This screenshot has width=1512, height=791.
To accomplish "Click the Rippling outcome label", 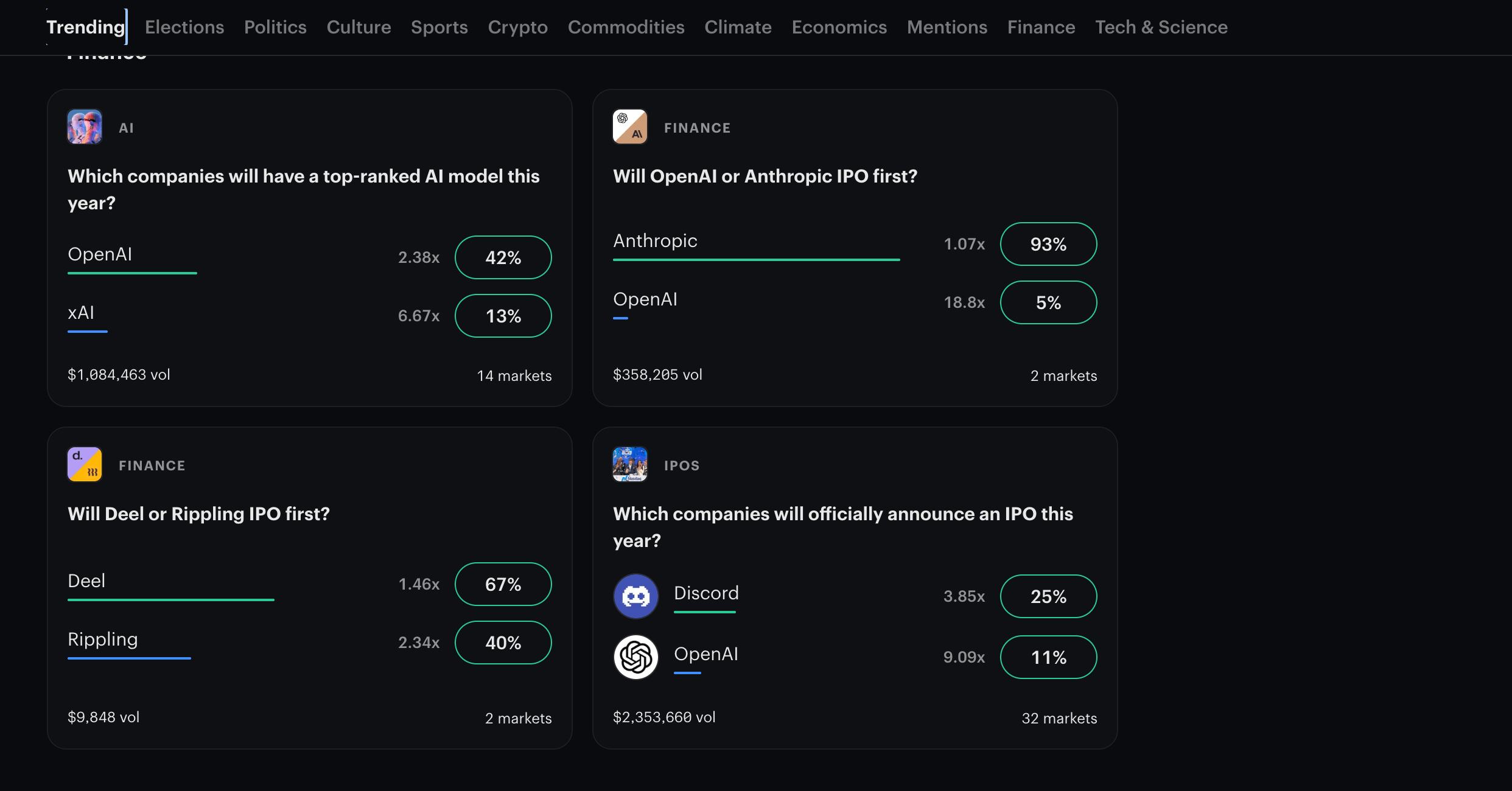I will coord(103,639).
